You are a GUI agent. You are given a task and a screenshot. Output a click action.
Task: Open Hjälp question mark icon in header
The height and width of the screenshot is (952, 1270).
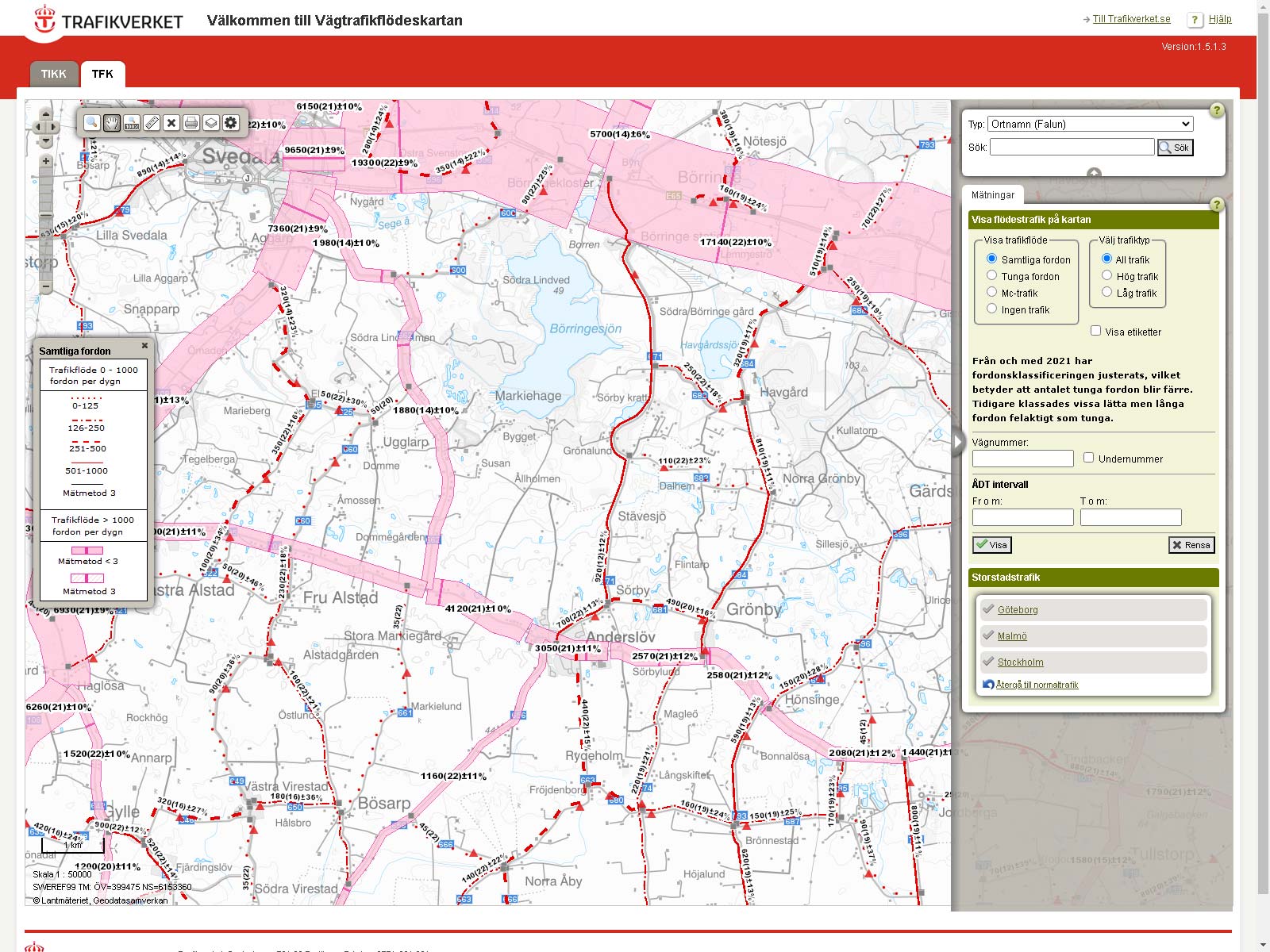click(x=1195, y=20)
